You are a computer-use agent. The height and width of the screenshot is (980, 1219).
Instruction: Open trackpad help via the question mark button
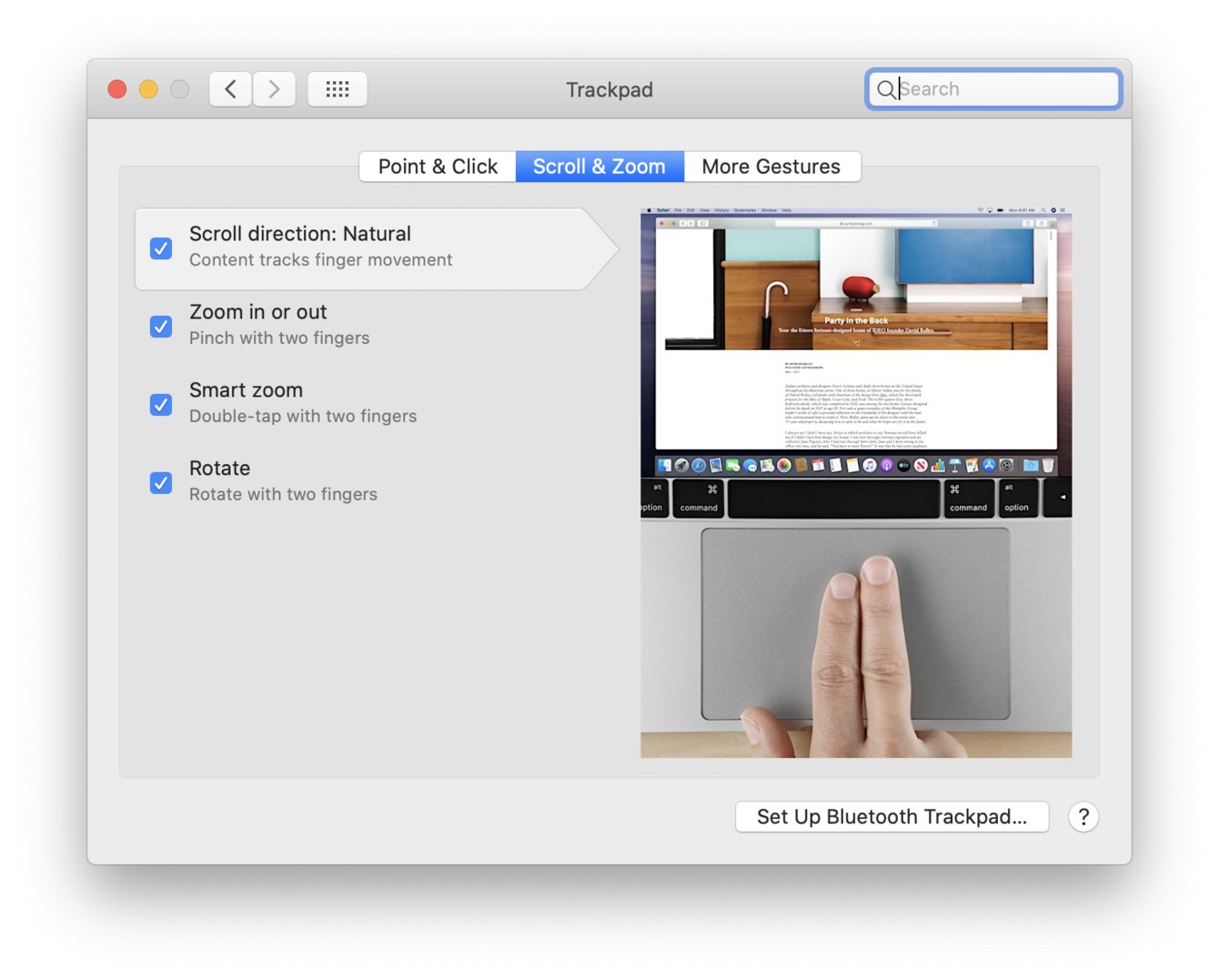click(1083, 816)
